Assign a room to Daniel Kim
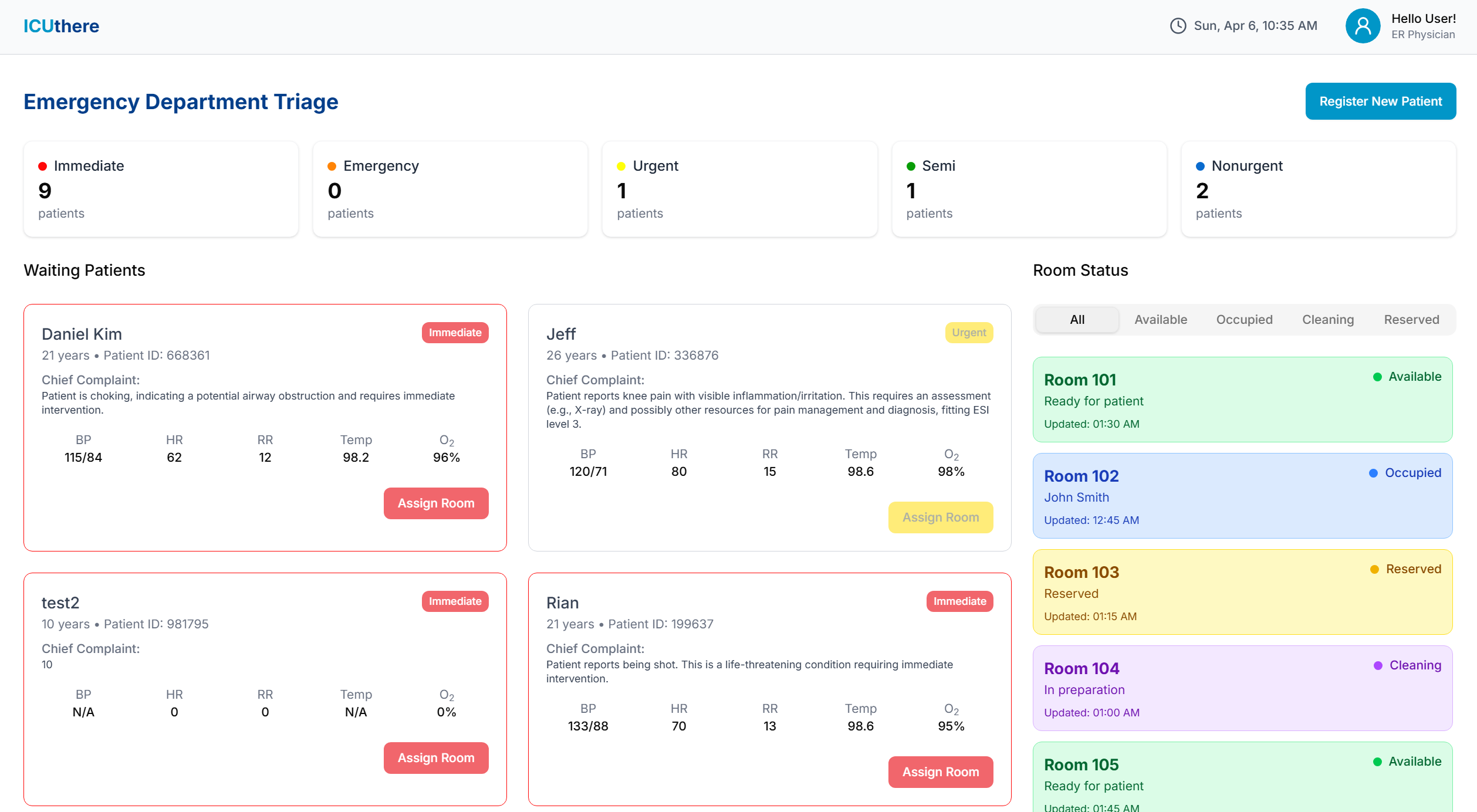The image size is (1477, 812). pyautogui.click(x=435, y=503)
